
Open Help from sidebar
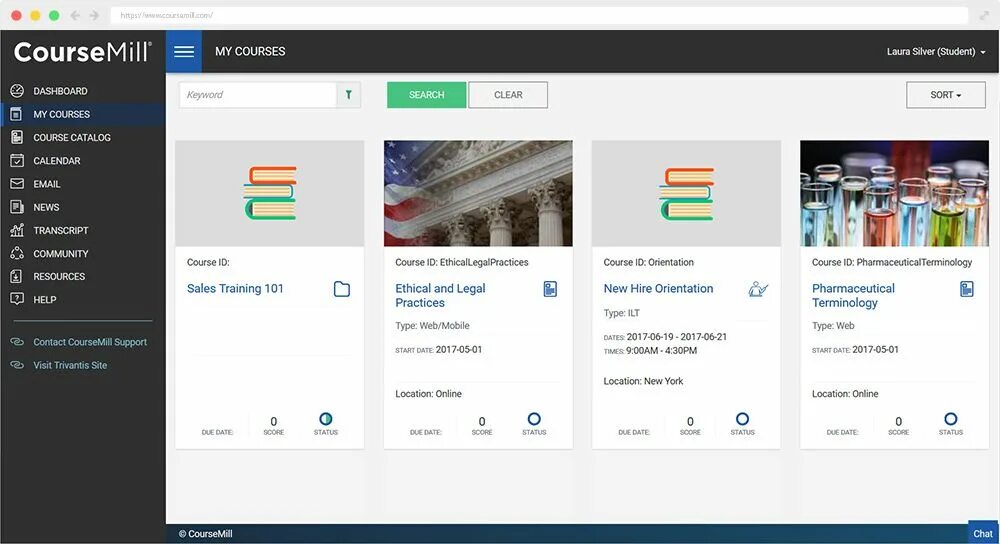[83, 299]
